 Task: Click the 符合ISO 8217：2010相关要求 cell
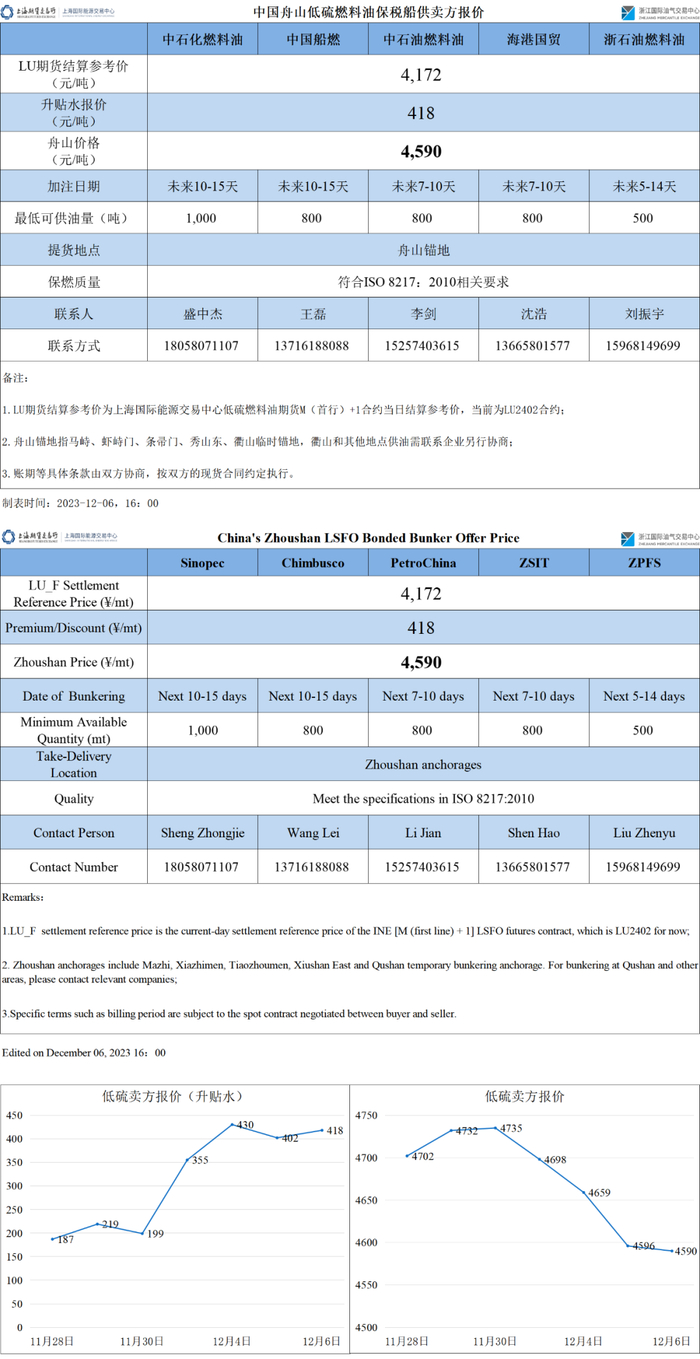[423, 282]
